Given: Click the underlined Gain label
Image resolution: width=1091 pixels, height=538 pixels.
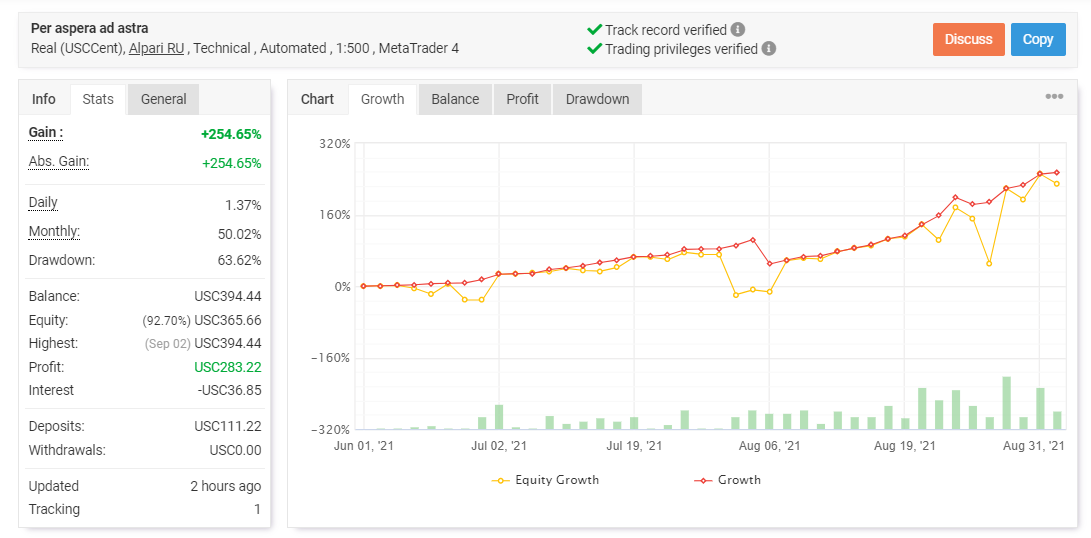Looking at the screenshot, I should click(x=46, y=132).
